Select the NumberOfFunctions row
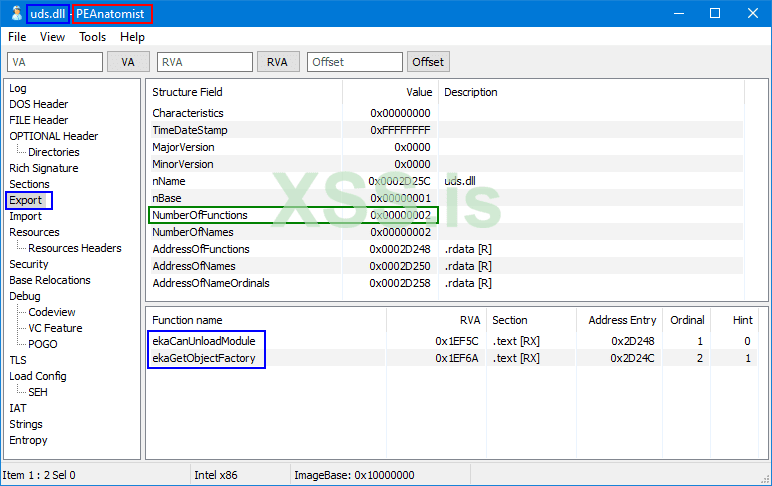The image size is (772, 486). pos(445,215)
